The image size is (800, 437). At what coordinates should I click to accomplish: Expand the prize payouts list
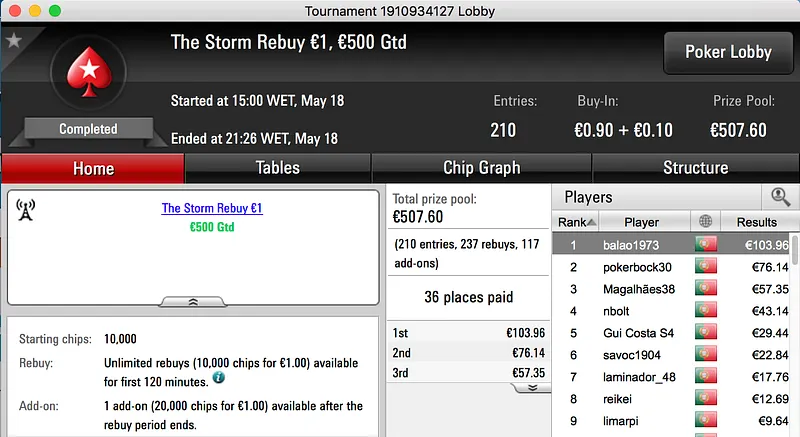click(x=532, y=387)
